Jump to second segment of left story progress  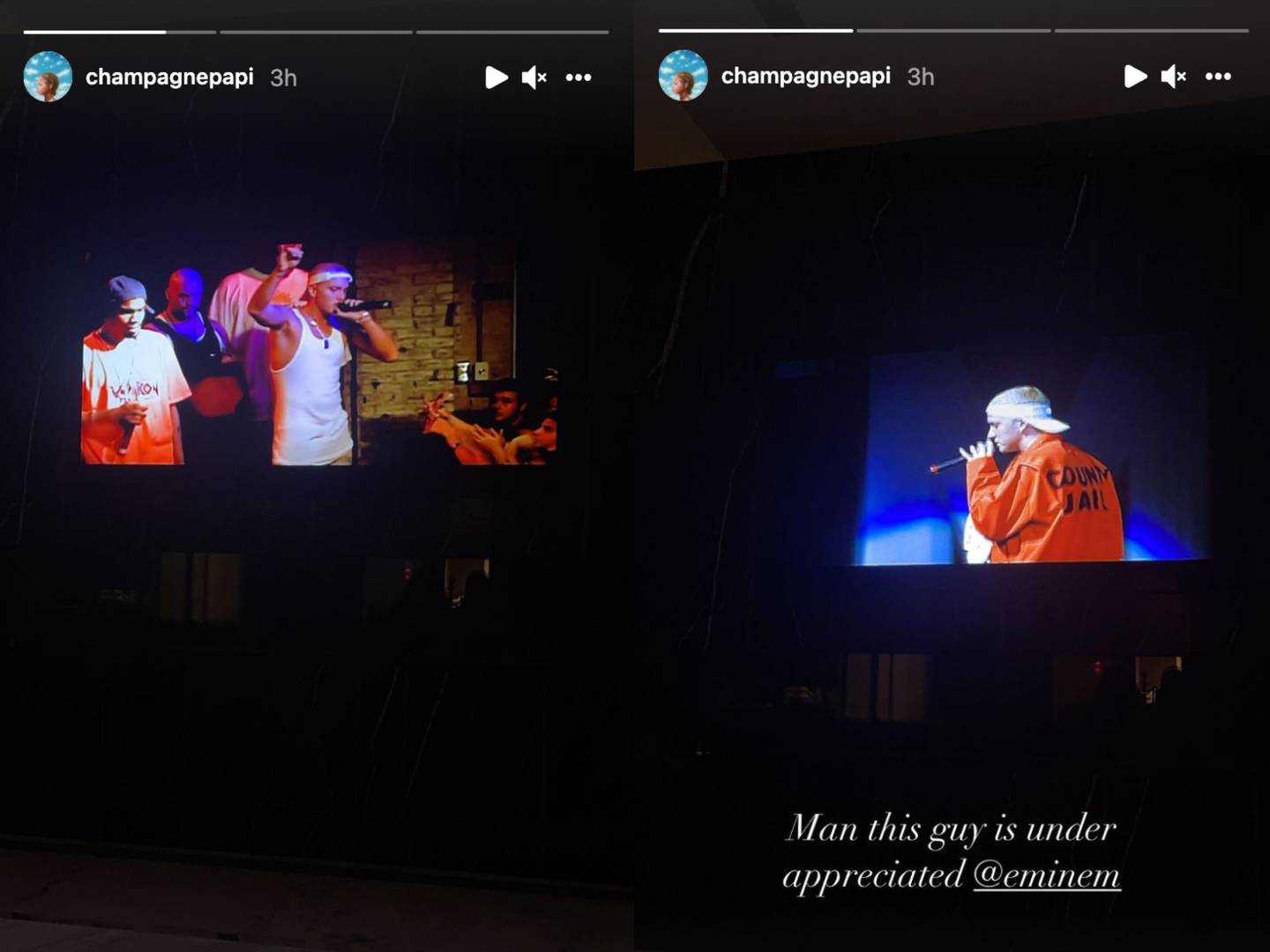click(x=316, y=32)
